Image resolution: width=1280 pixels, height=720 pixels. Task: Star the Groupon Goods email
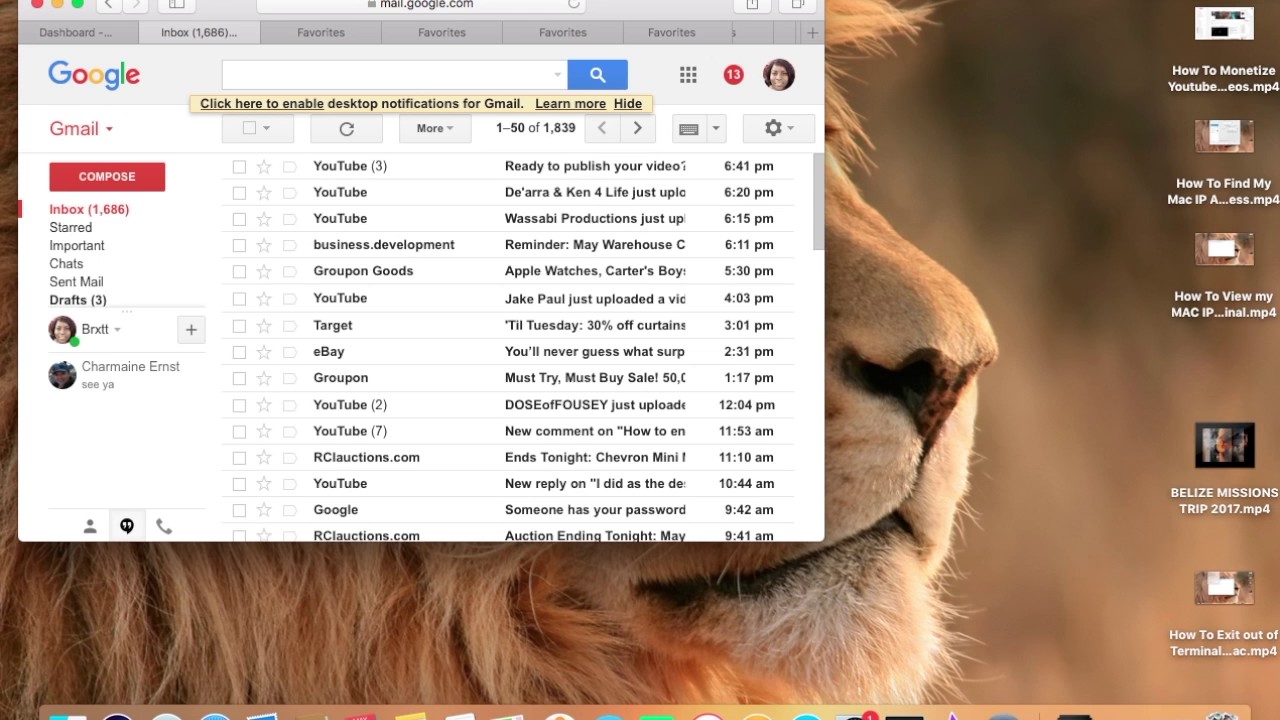pos(264,271)
